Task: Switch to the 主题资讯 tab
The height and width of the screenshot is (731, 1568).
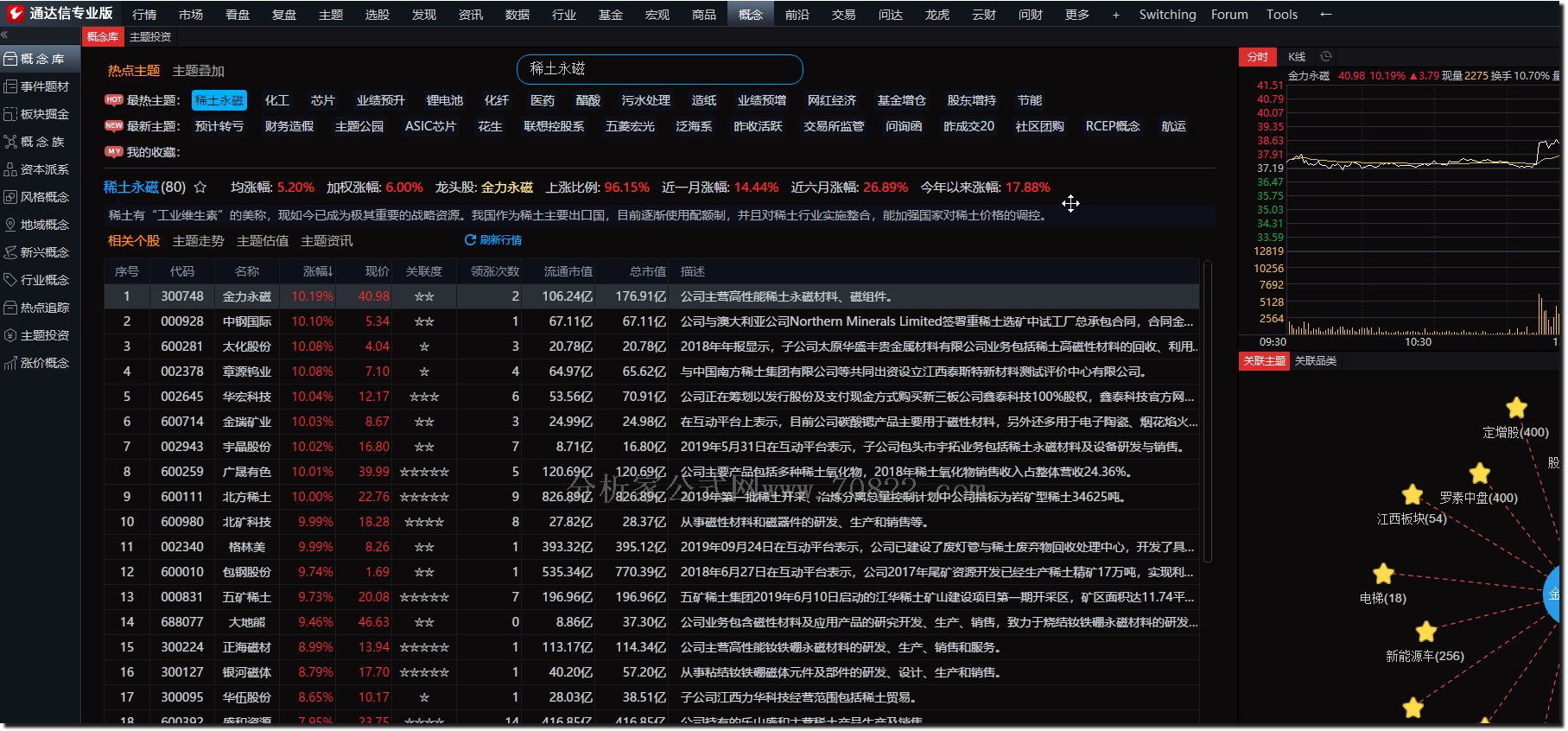Action: [x=327, y=241]
